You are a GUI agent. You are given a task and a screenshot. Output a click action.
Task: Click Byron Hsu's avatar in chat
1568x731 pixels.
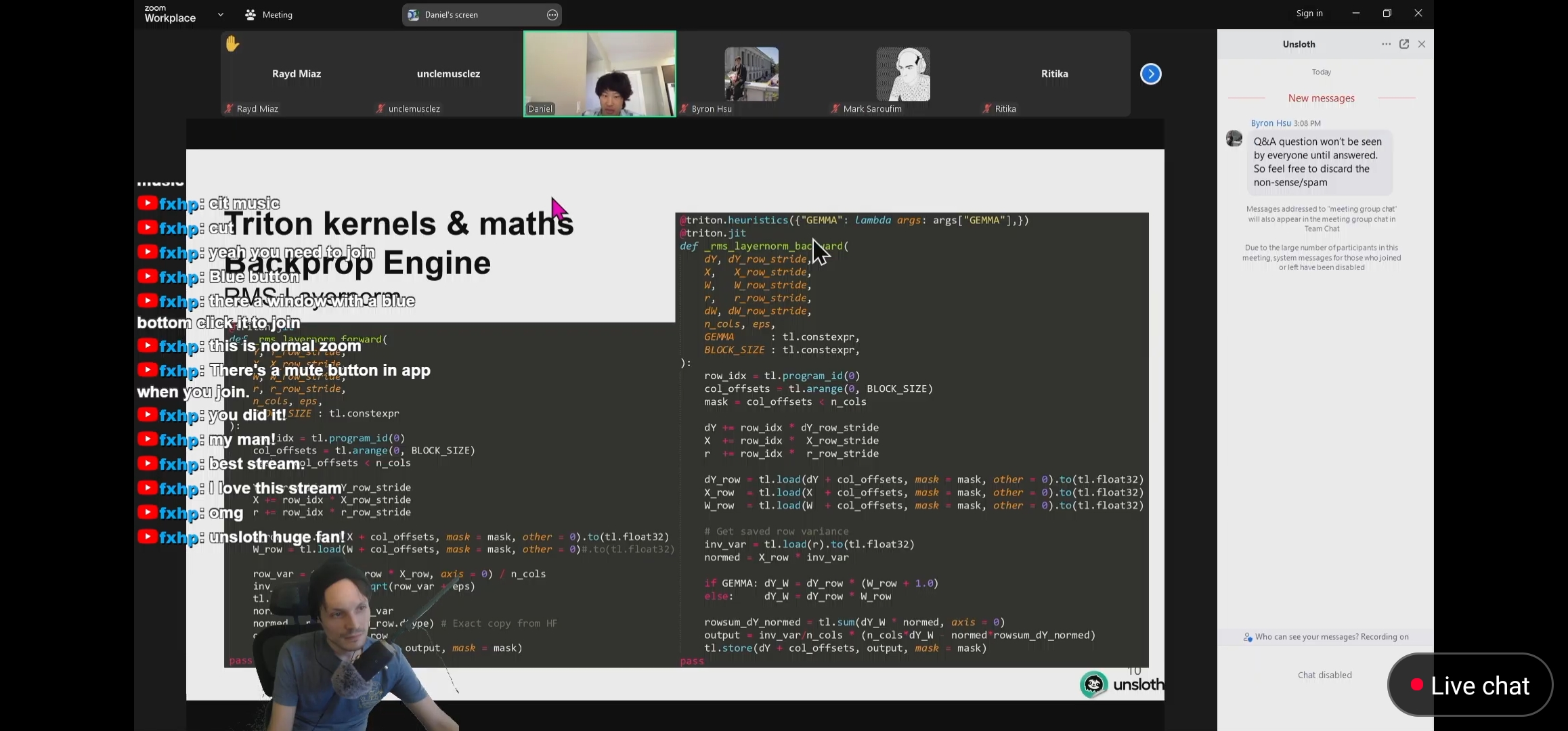[1234, 138]
